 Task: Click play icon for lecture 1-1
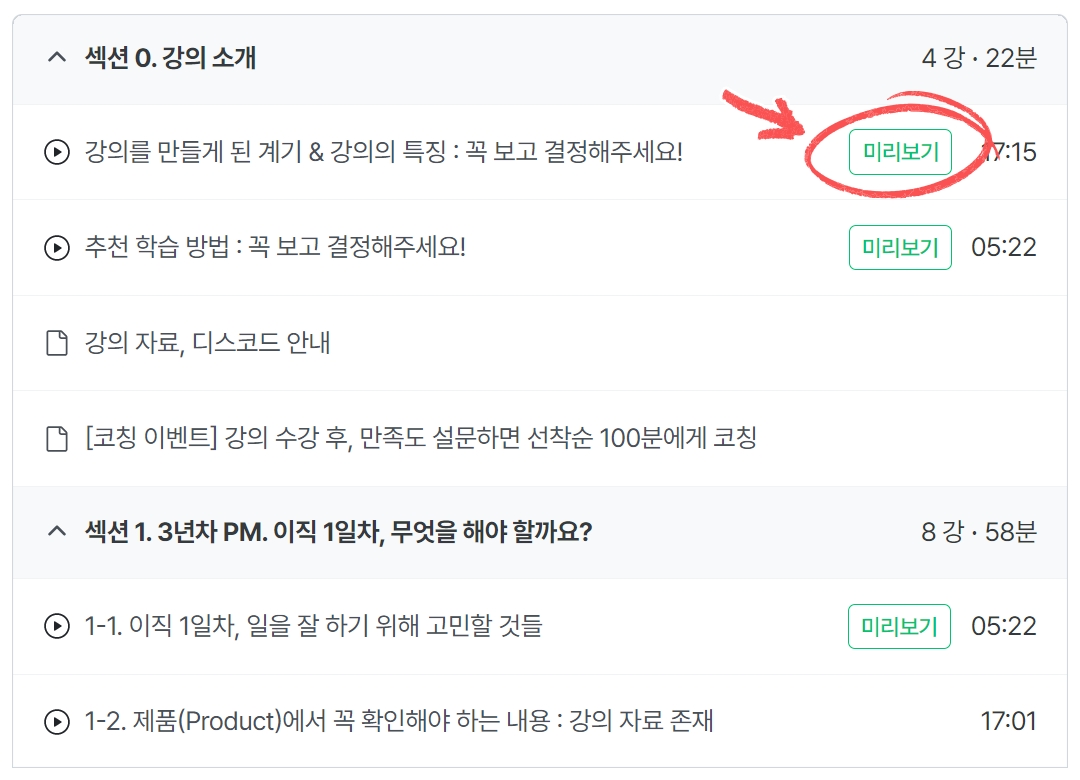tap(57, 627)
